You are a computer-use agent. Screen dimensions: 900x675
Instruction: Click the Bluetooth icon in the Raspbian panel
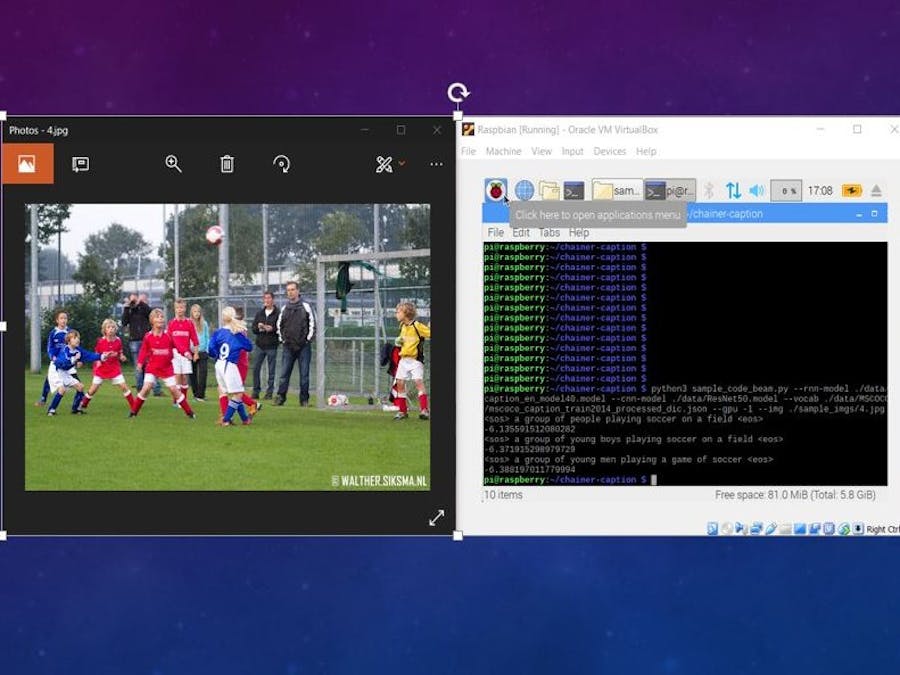709,190
